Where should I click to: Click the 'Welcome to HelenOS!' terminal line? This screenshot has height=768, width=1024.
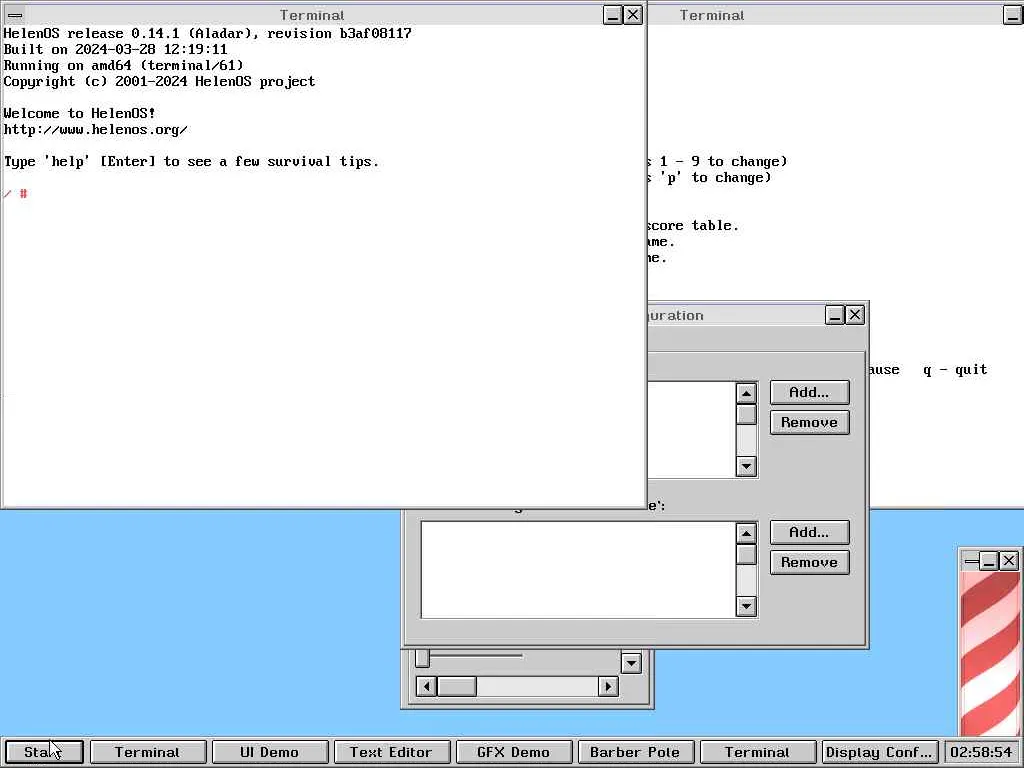click(x=80, y=113)
